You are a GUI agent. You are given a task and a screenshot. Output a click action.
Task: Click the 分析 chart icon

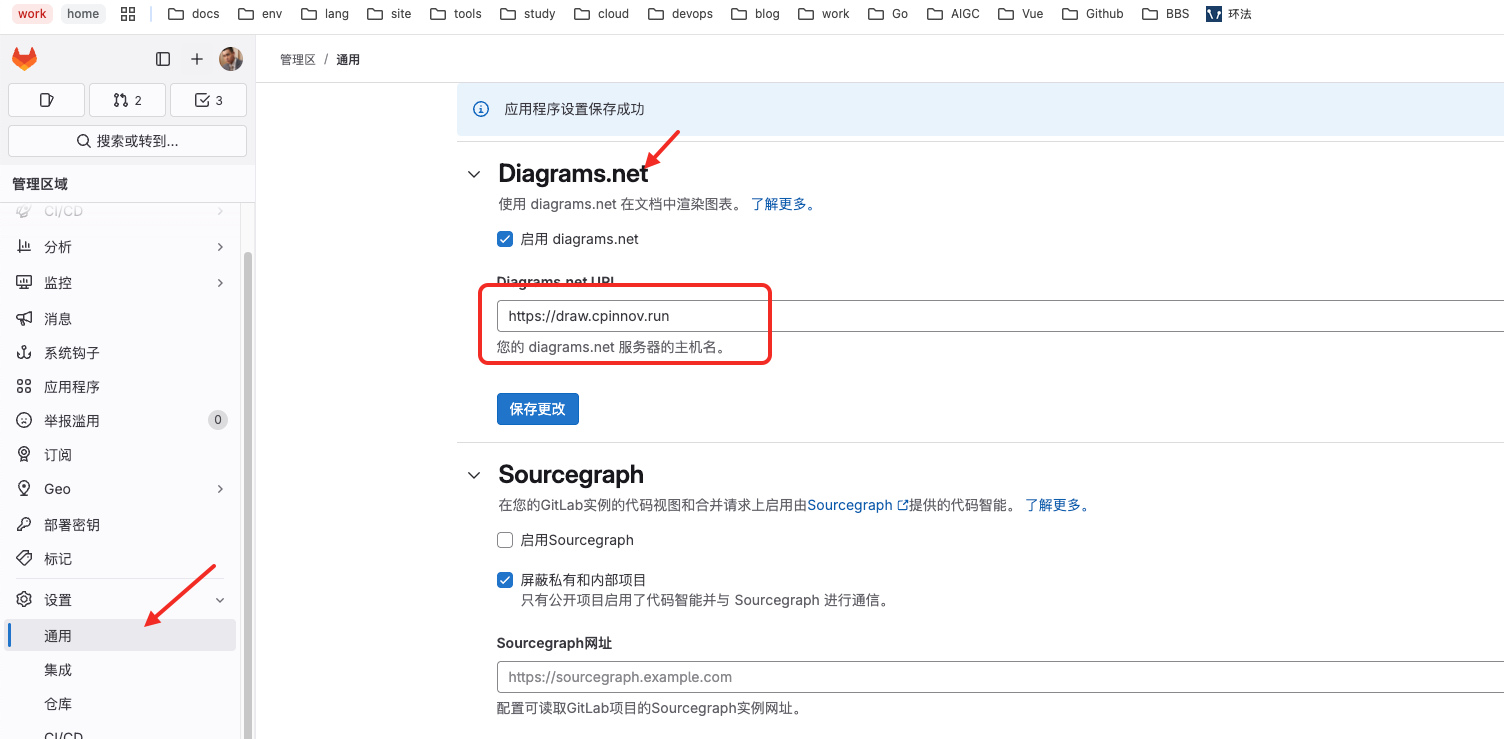24,247
